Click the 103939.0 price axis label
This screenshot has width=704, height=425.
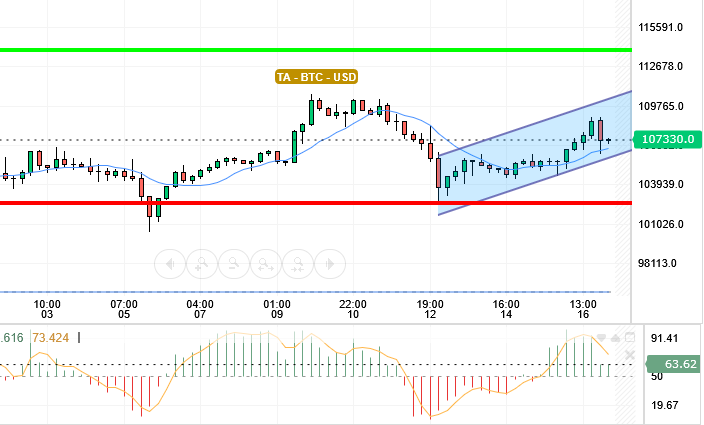pos(660,184)
